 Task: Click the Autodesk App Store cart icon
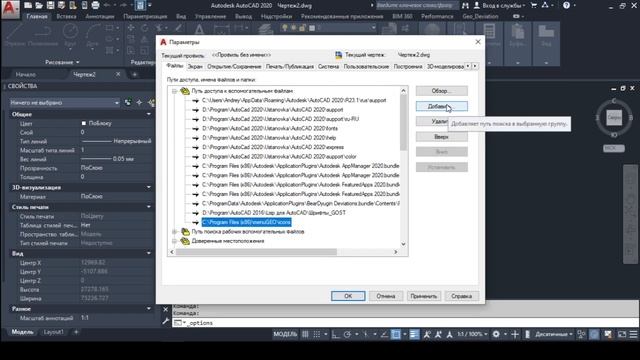pyautogui.click(x=533, y=5)
